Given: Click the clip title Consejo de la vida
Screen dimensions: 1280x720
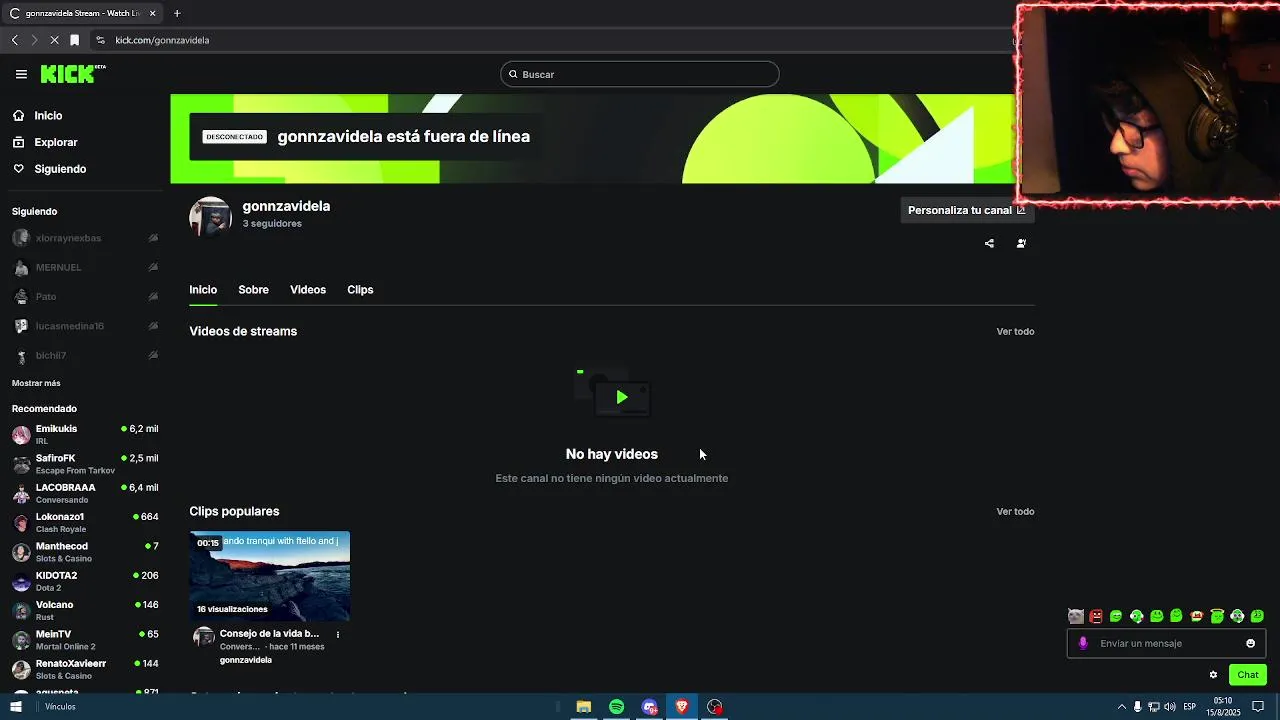Looking at the screenshot, I should click(269, 633).
